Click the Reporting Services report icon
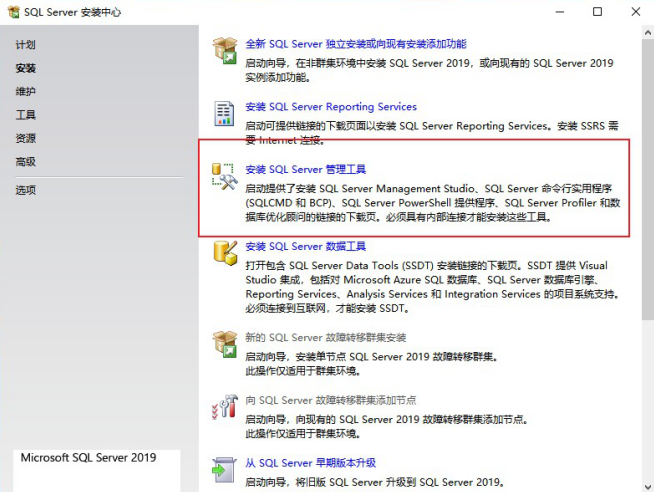This screenshot has width=654, height=492. pos(224,113)
